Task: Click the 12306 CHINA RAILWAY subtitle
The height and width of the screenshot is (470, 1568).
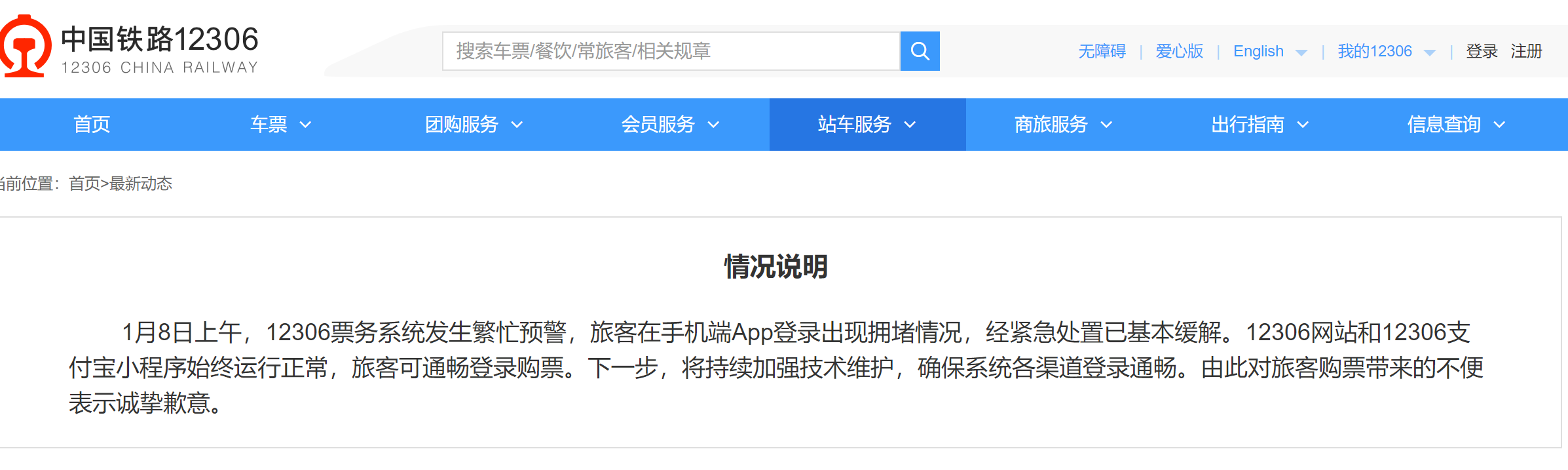Action: coord(160,68)
